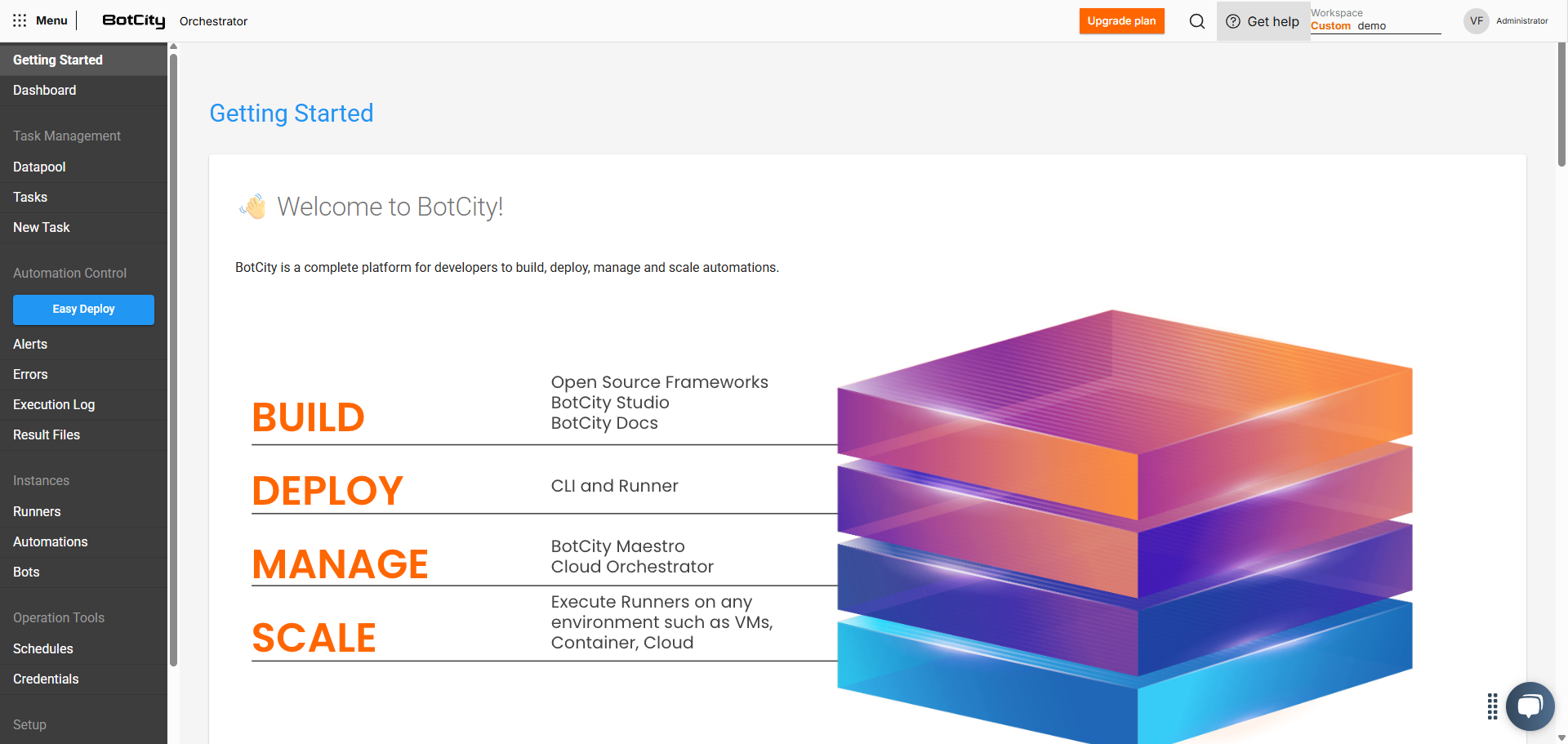
Task: Open the search magnifier icon
Action: [1197, 21]
